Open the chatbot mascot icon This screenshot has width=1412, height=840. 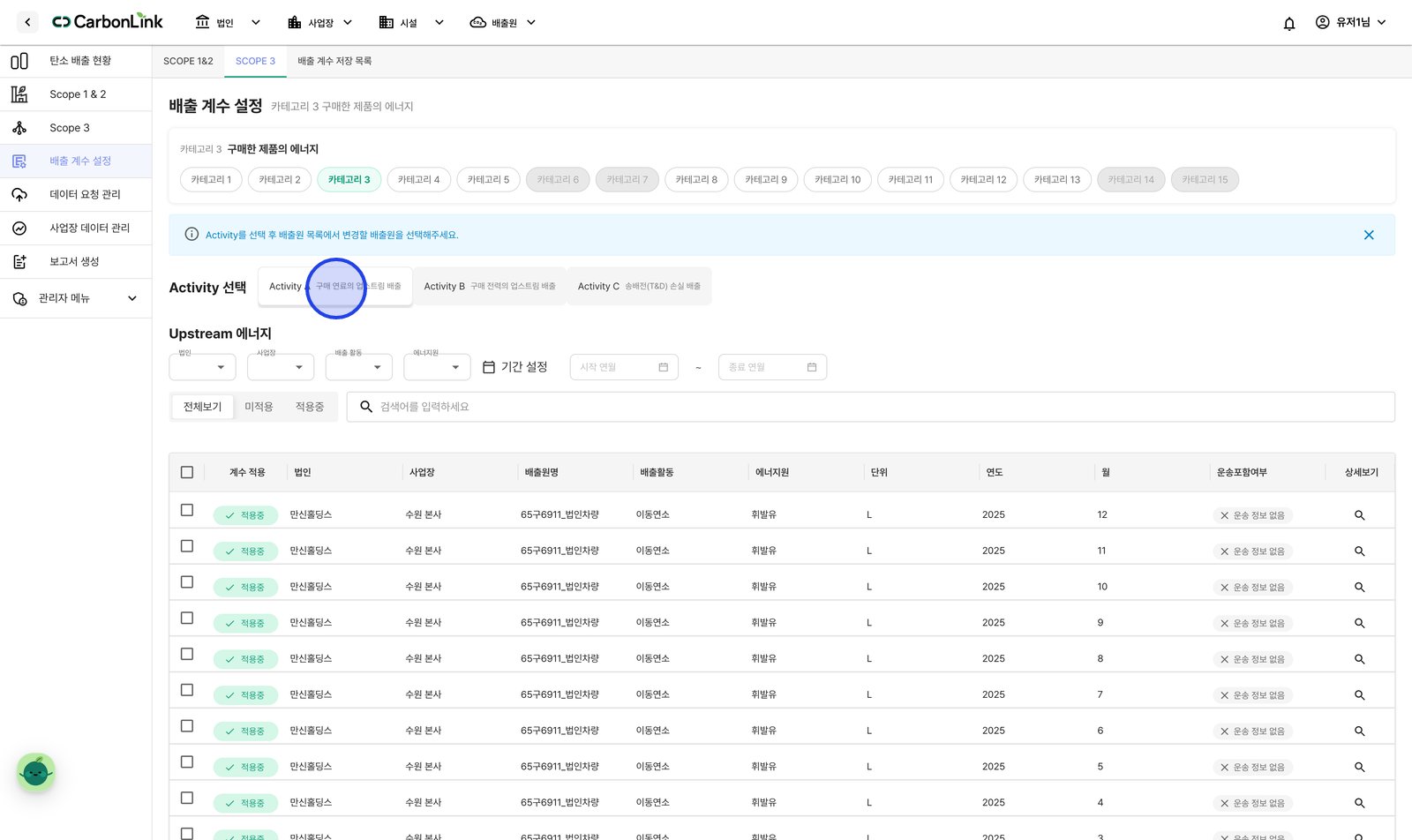coord(36,772)
